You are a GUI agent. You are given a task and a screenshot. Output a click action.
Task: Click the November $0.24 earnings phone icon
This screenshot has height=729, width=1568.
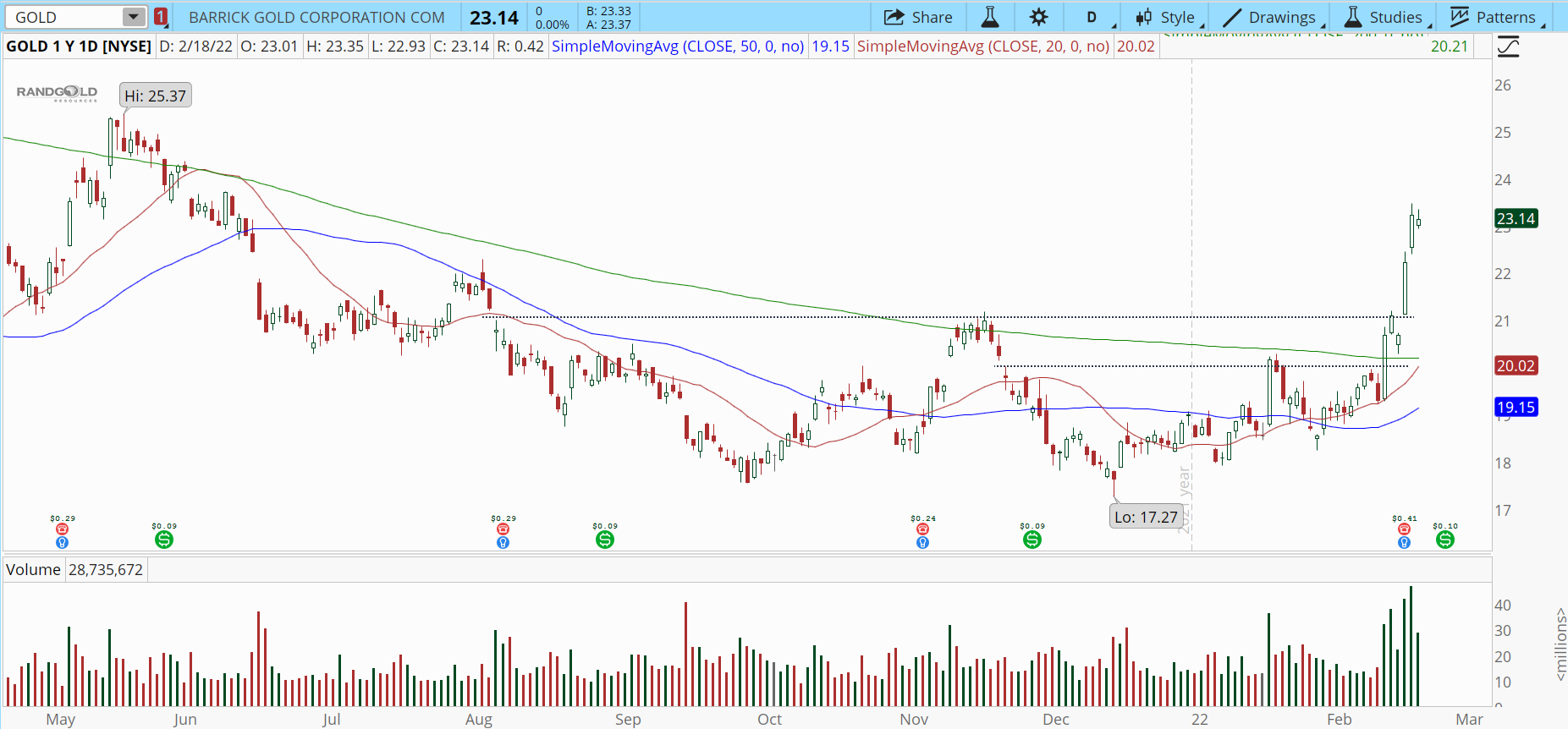pos(922,529)
